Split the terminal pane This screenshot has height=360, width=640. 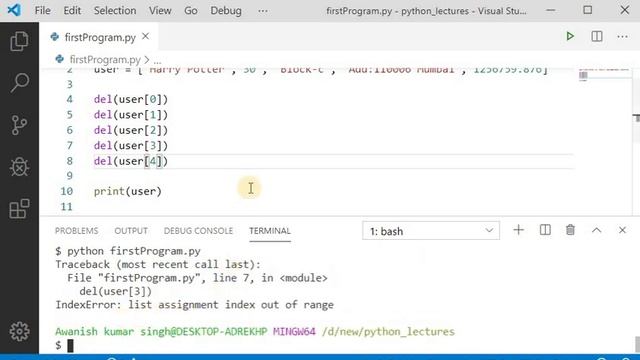pos(545,230)
